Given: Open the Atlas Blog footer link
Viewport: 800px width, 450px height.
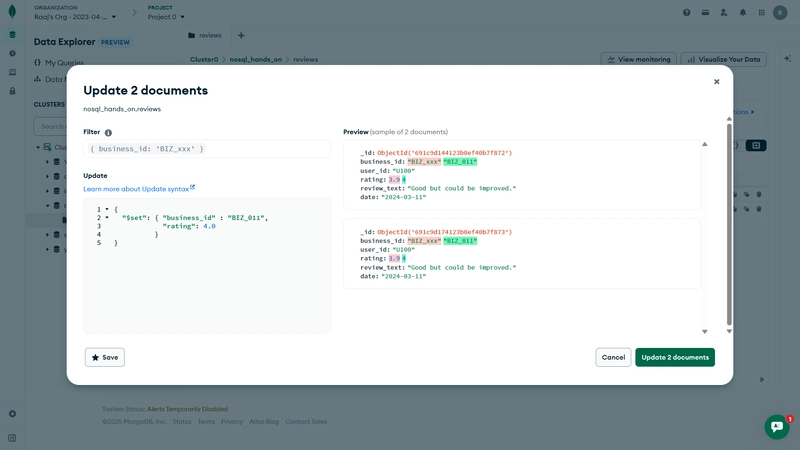Looking at the screenshot, I should click(x=264, y=421).
